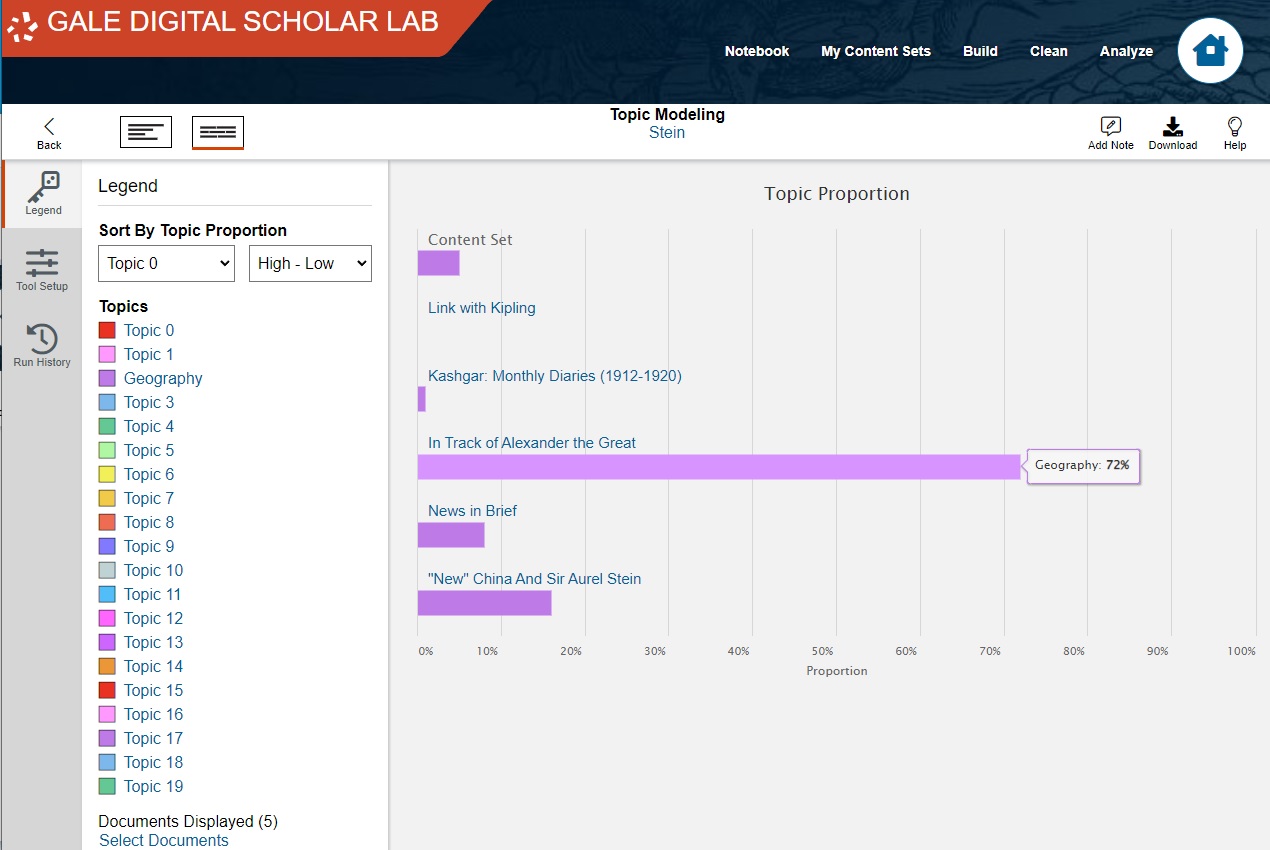1270x850 pixels.
Task: Click the Topic 0 red color swatch
Action: (107, 330)
